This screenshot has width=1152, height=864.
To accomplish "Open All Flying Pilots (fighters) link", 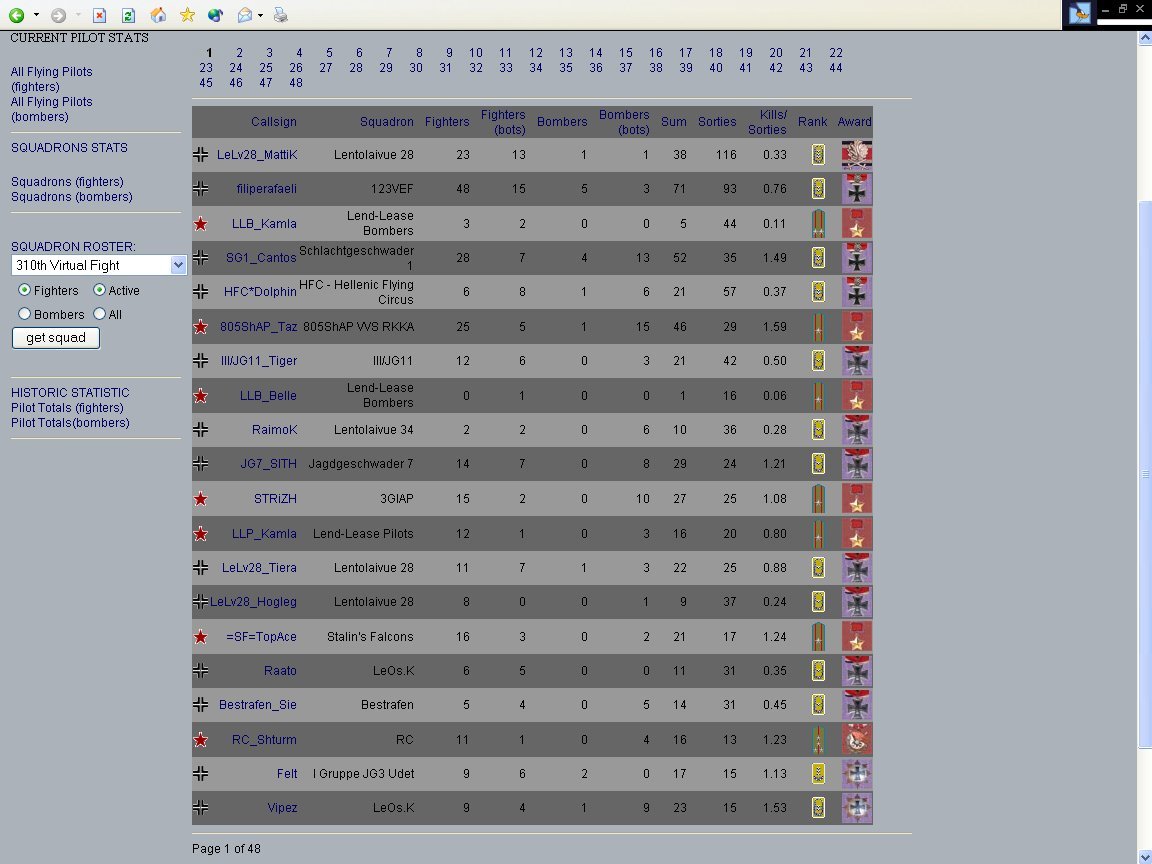I will coord(51,79).
